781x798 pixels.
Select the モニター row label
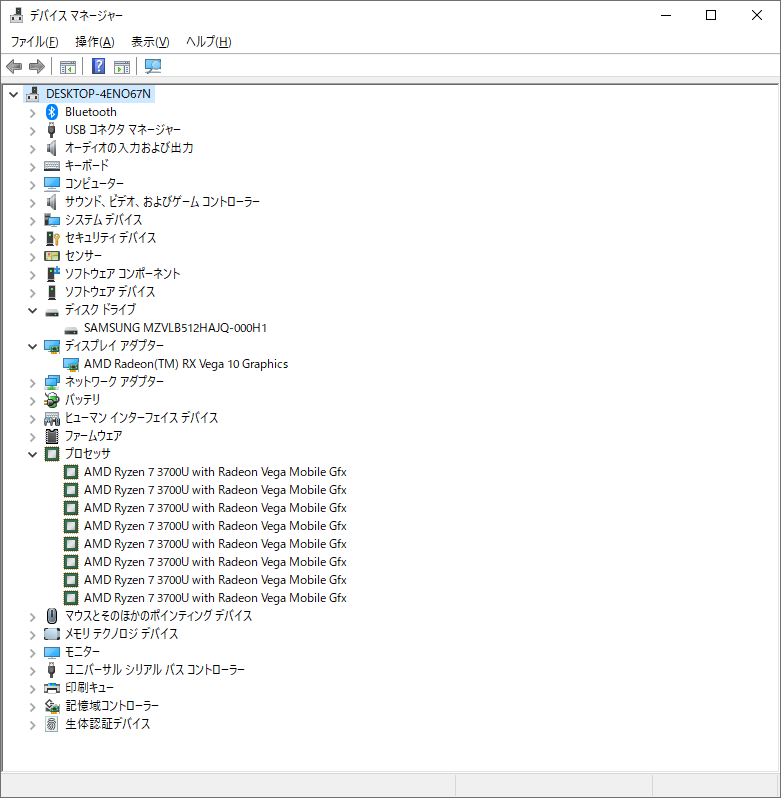(x=82, y=651)
